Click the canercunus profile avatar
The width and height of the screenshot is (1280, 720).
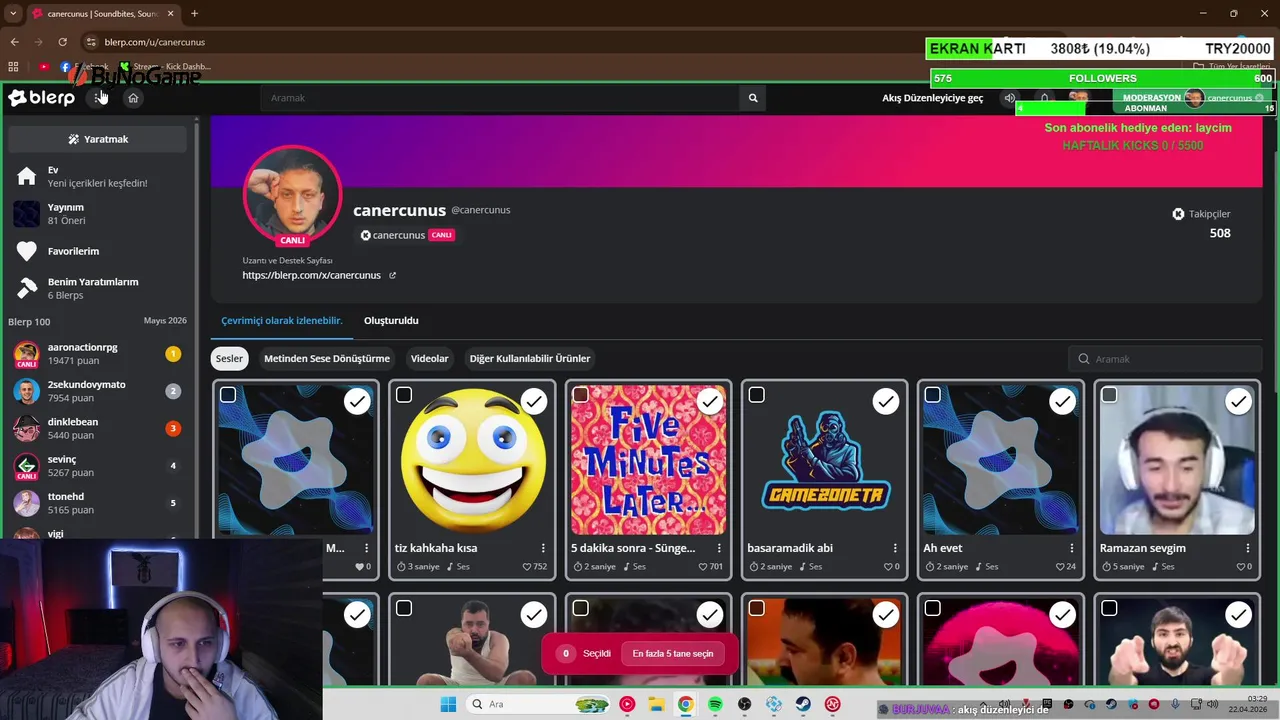(292, 194)
